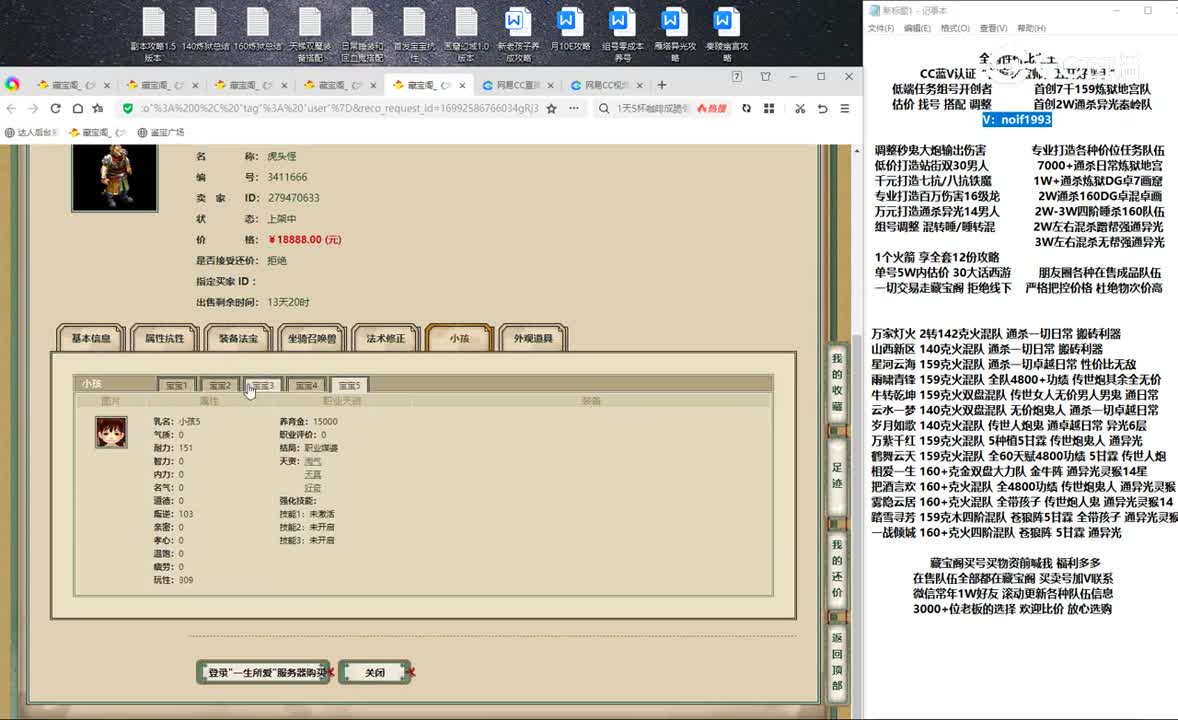Bookmark this page with the address bar star
This screenshot has width=1178, height=720.
point(551,108)
